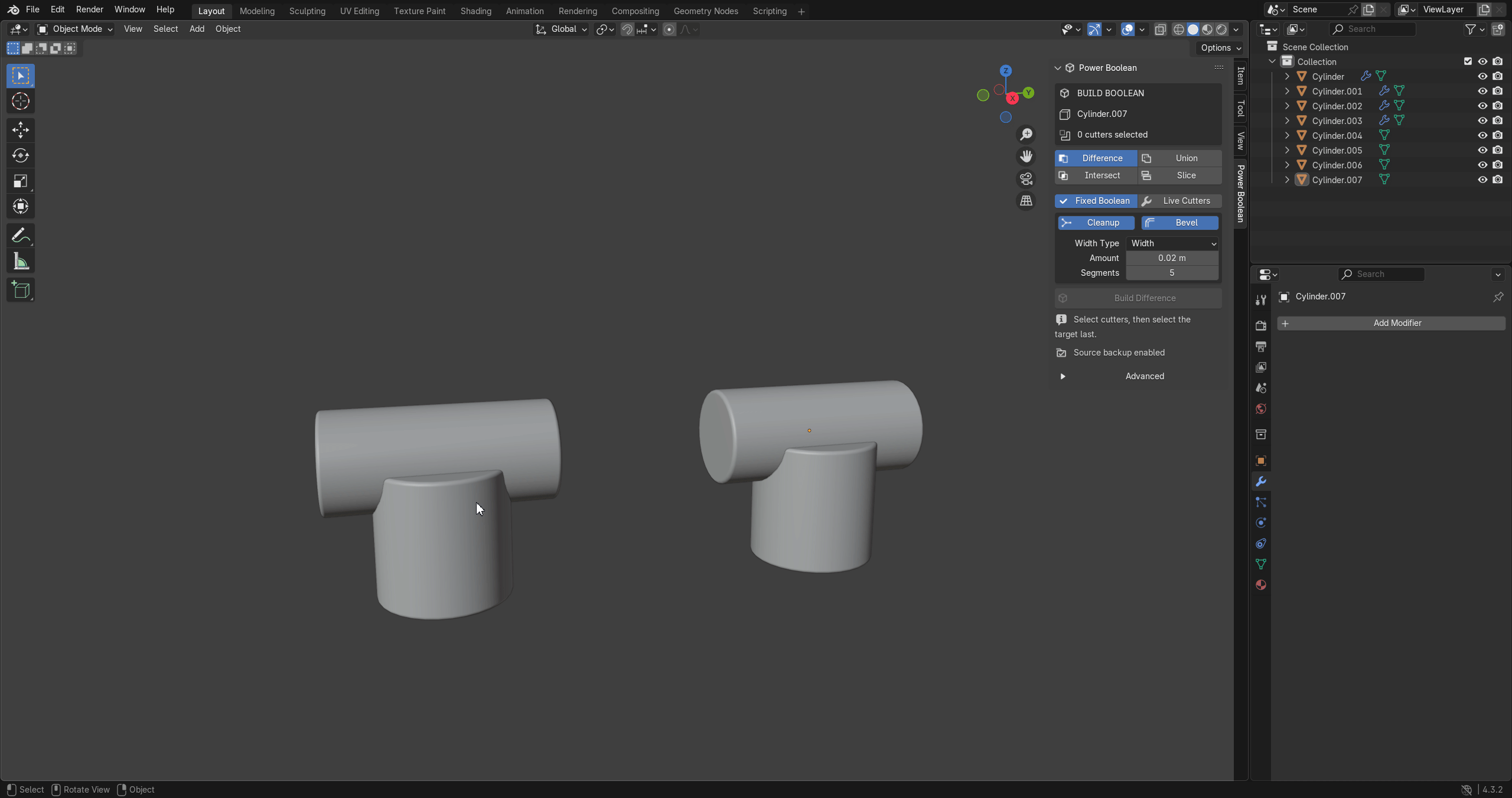The image size is (1512, 798).
Task: Activate the Move tool
Action: (21, 130)
